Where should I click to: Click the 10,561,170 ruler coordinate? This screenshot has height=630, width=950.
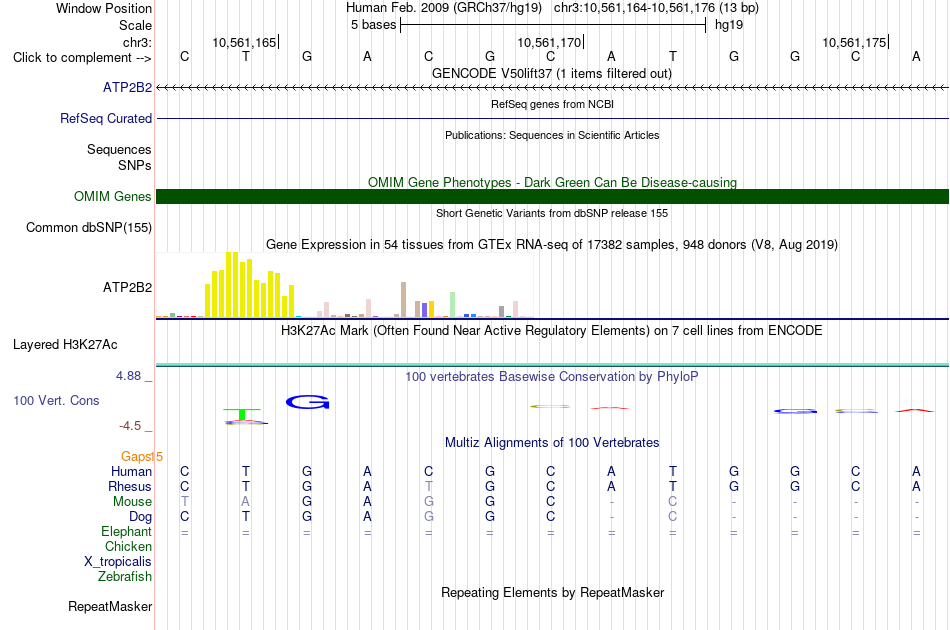click(549, 42)
